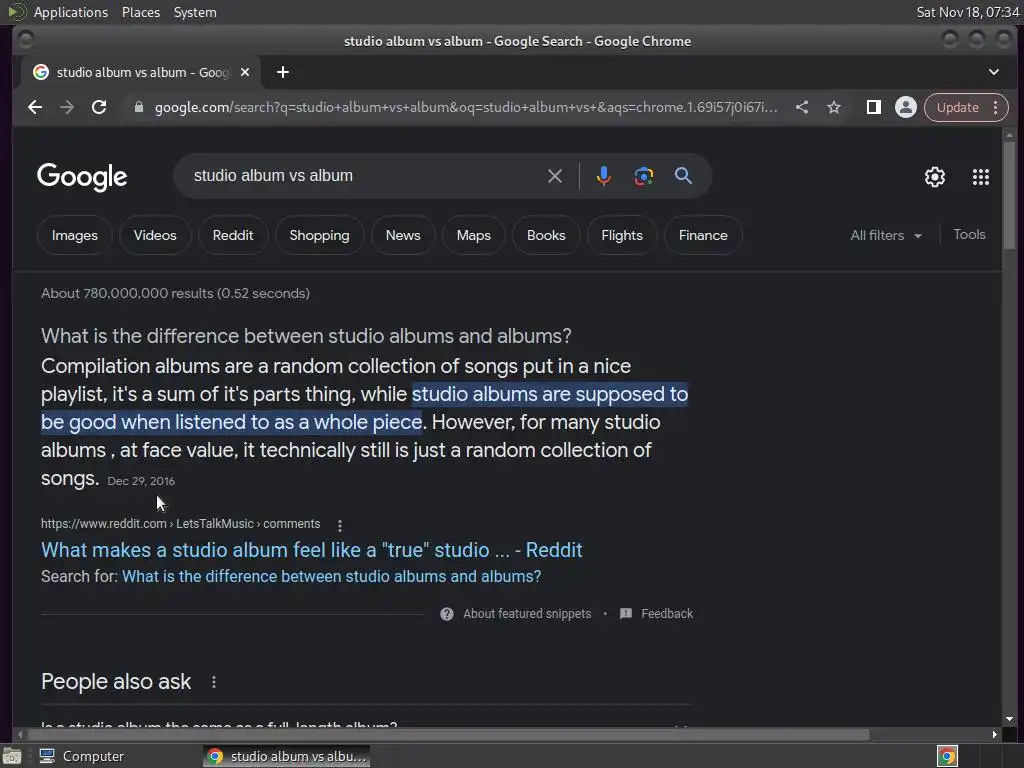This screenshot has width=1024, height=768.
Task: Click the scroll right arrow
Action: pyautogui.click(x=995, y=735)
